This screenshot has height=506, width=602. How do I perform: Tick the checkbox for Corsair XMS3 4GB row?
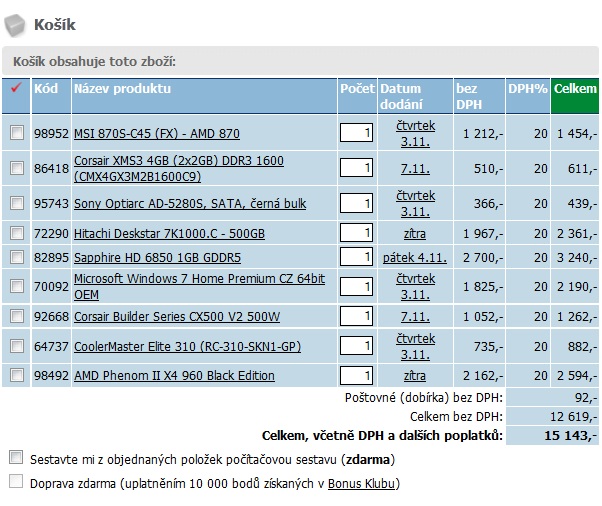17,168
